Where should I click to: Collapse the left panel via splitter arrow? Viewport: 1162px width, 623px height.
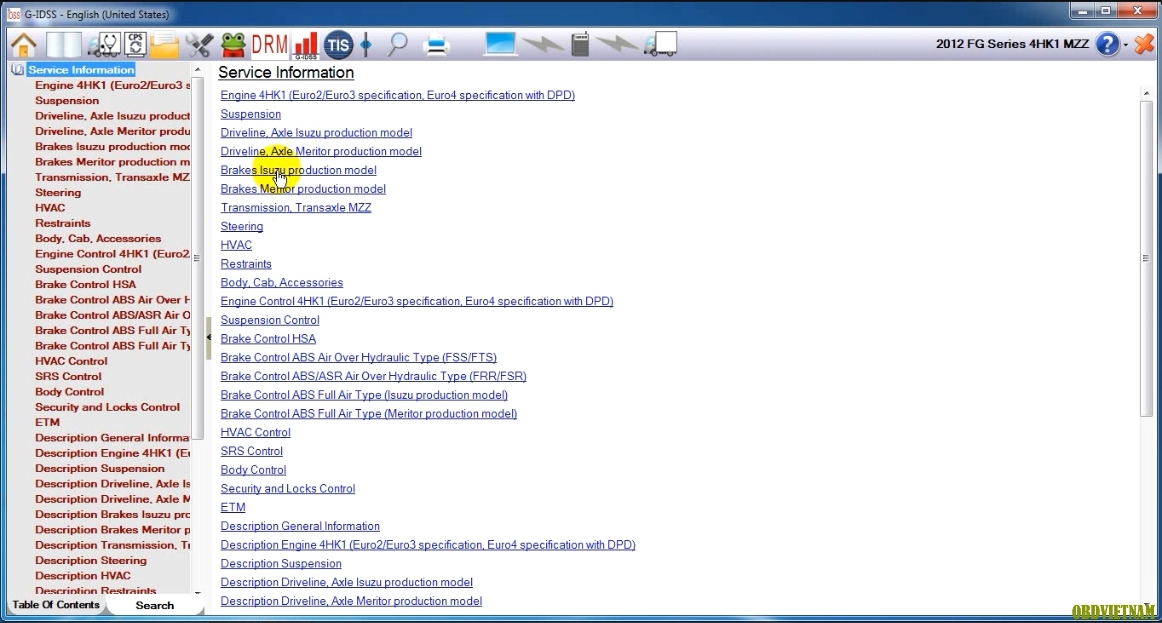tap(208, 337)
